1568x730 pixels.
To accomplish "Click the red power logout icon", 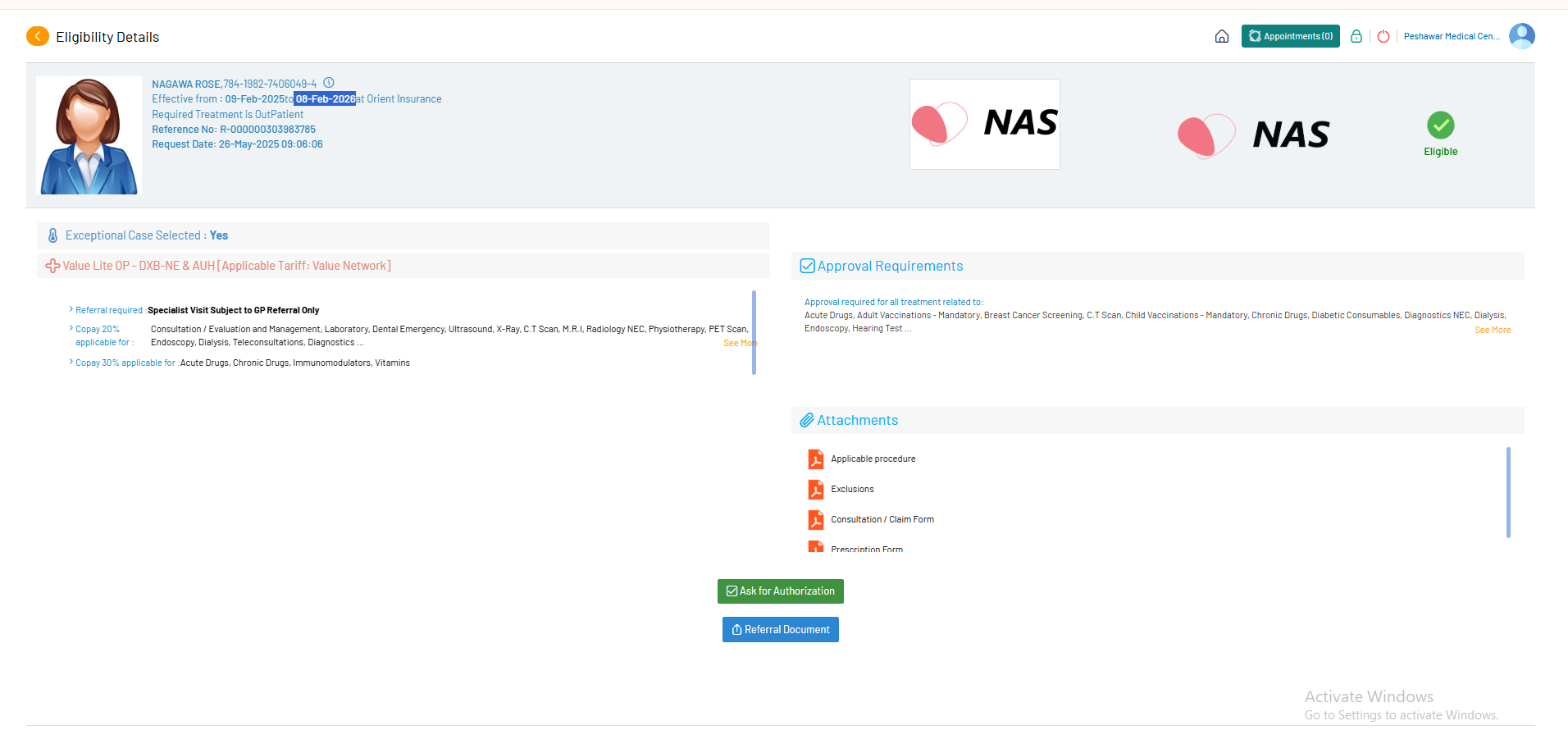I will click(1383, 36).
